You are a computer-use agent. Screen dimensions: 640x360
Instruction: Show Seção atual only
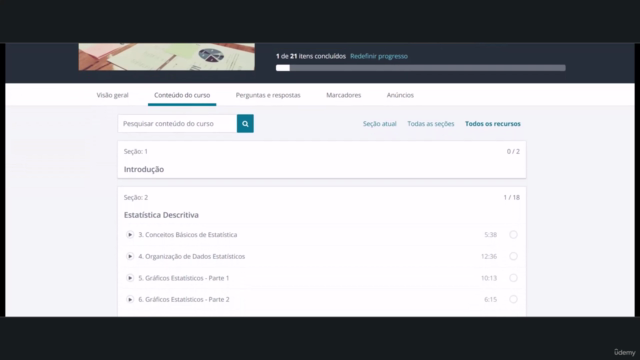380,124
